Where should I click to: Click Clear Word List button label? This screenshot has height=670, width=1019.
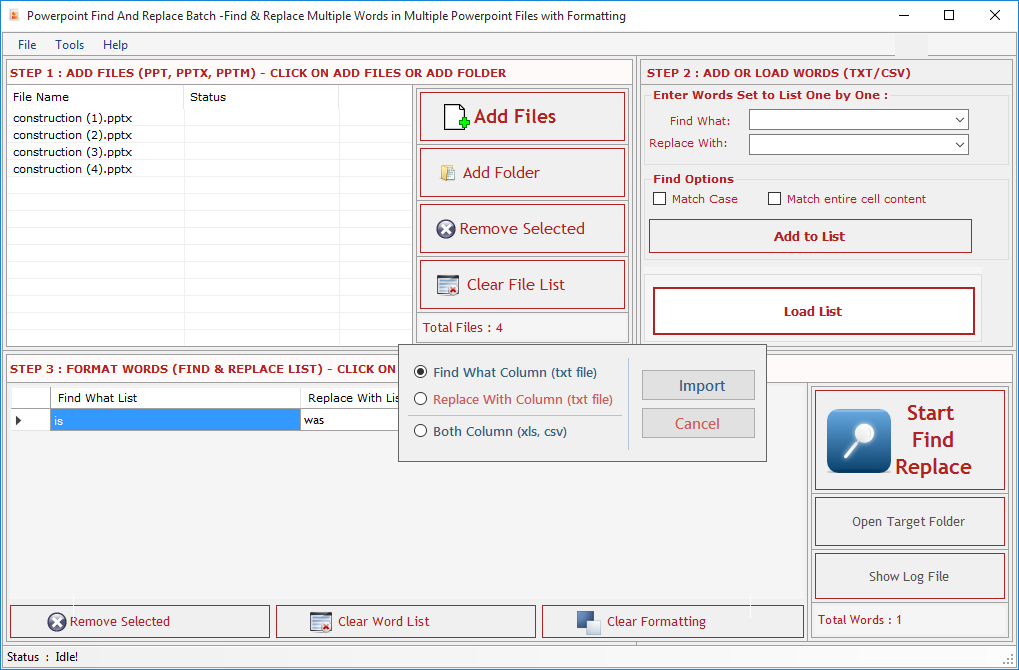tap(383, 622)
